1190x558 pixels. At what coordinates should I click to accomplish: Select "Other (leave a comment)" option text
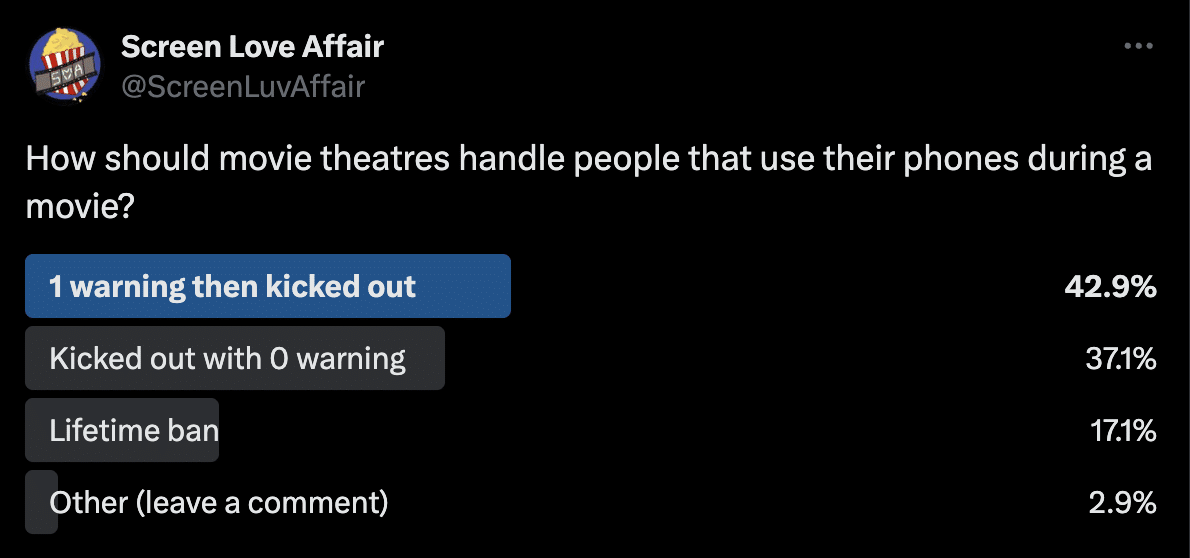pos(219,501)
